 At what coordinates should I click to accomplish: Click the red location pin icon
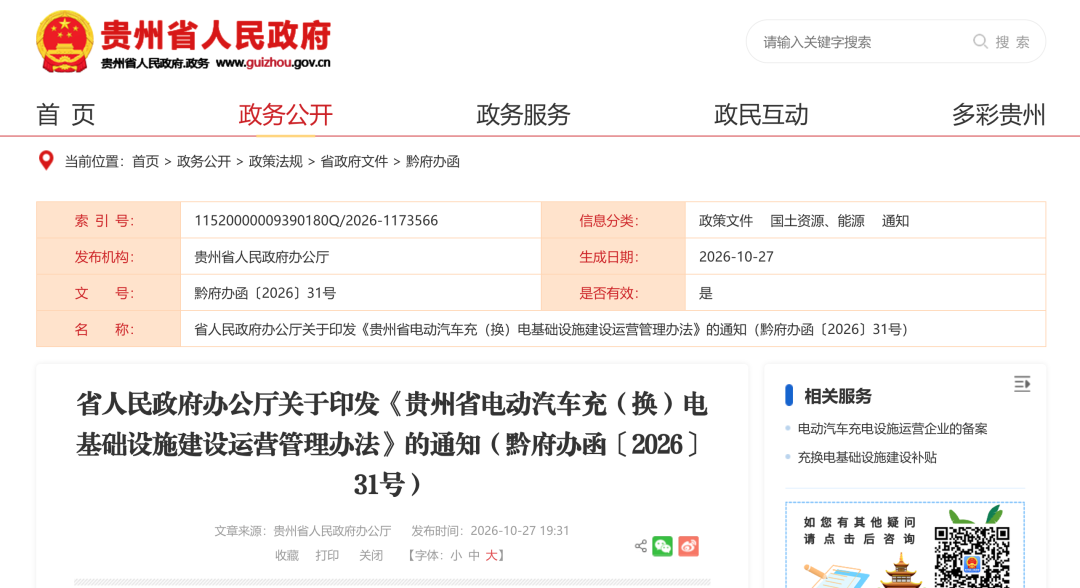coord(46,161)
